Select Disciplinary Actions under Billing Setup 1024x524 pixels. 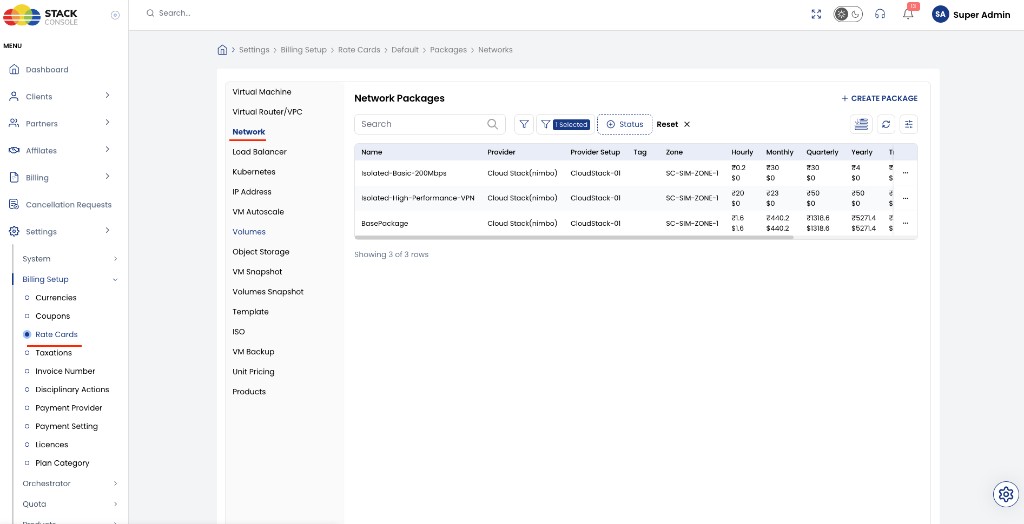pos(72,389)
